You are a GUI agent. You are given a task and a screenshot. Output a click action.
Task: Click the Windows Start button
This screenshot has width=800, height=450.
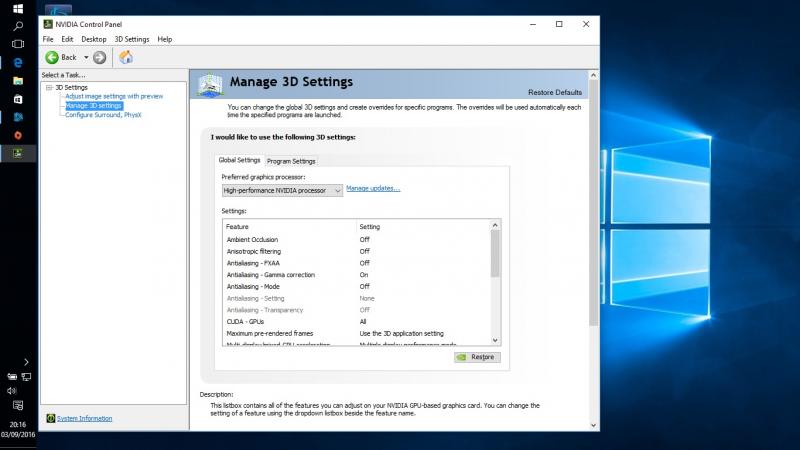click(18, 8)
